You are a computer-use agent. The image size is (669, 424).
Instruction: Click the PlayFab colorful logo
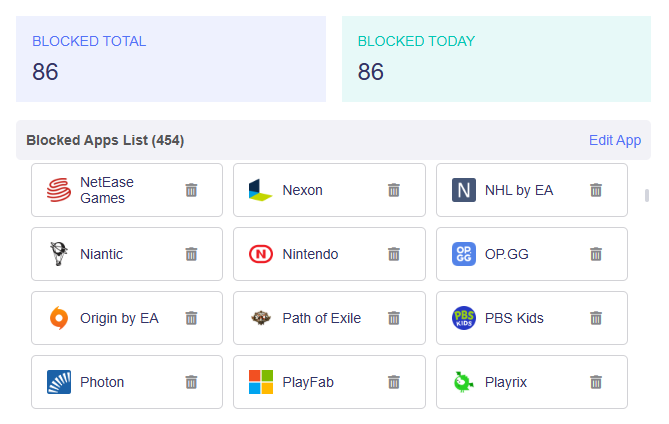pyautogui.click(x=261, y=382)
